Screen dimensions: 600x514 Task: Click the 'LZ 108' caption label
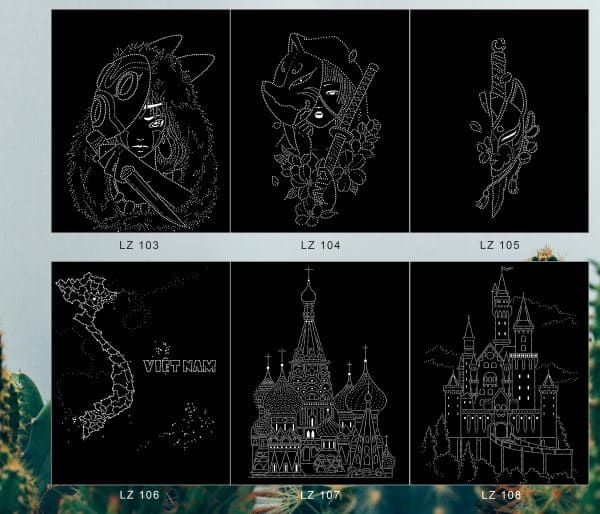tap(500, 495)
